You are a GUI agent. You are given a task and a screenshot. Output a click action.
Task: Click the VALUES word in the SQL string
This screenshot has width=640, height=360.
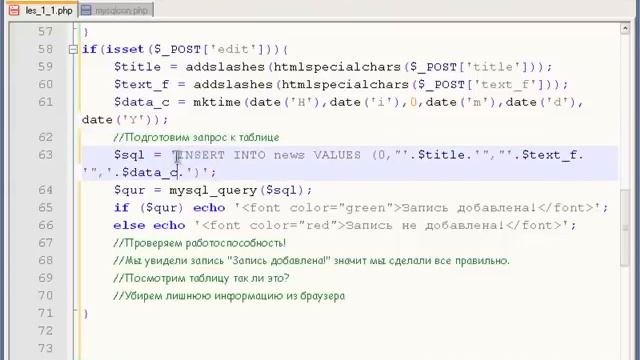pyautogui.click(x=337, y=155)
